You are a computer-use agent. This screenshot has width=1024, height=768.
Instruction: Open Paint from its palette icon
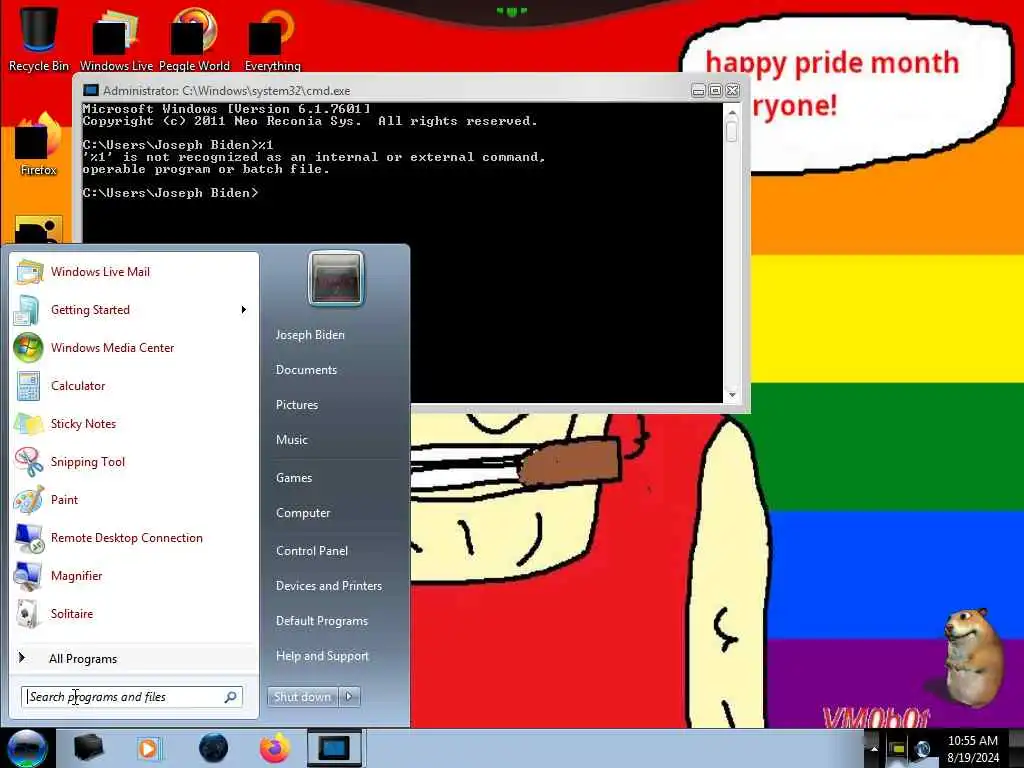[x=29, y=500]
